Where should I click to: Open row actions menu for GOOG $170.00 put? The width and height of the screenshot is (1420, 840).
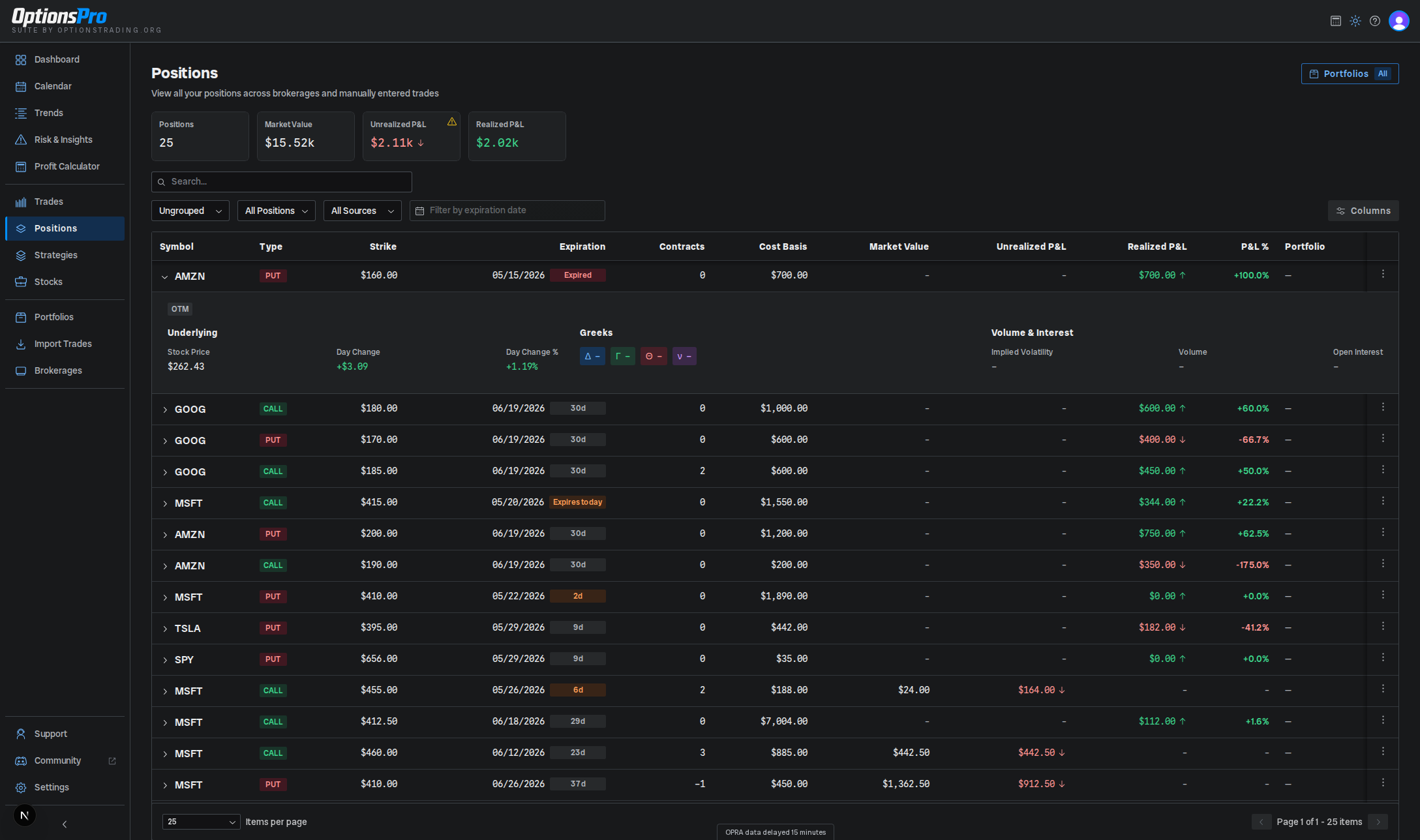(1383, 439)
